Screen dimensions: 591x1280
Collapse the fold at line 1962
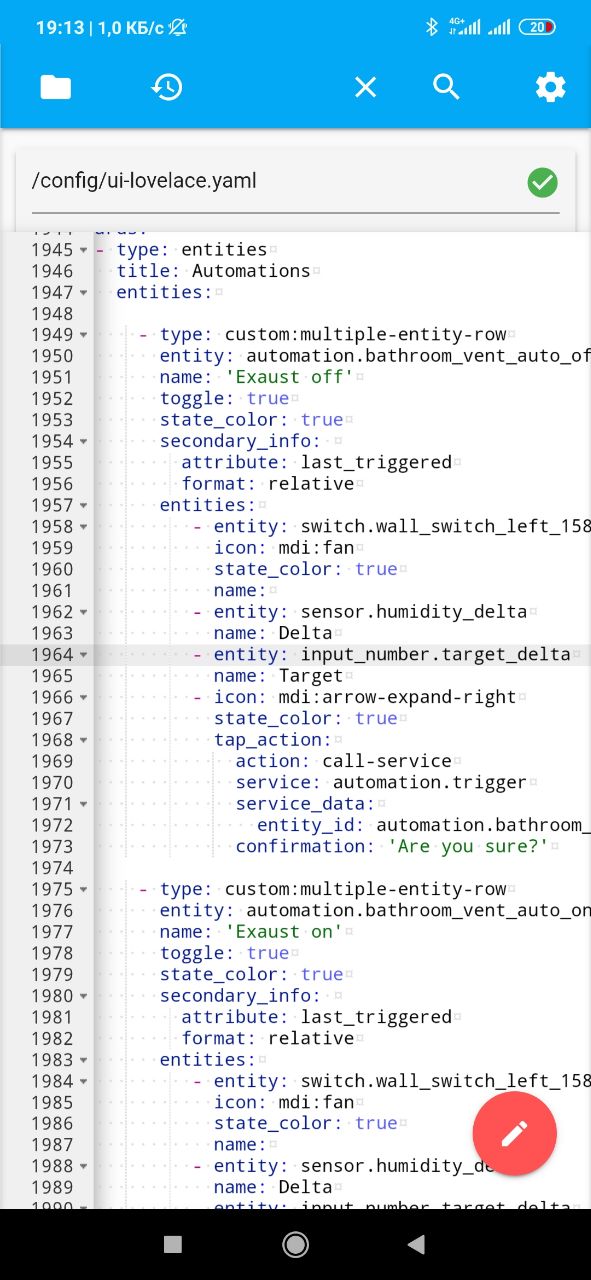click(x=83, y=612)
